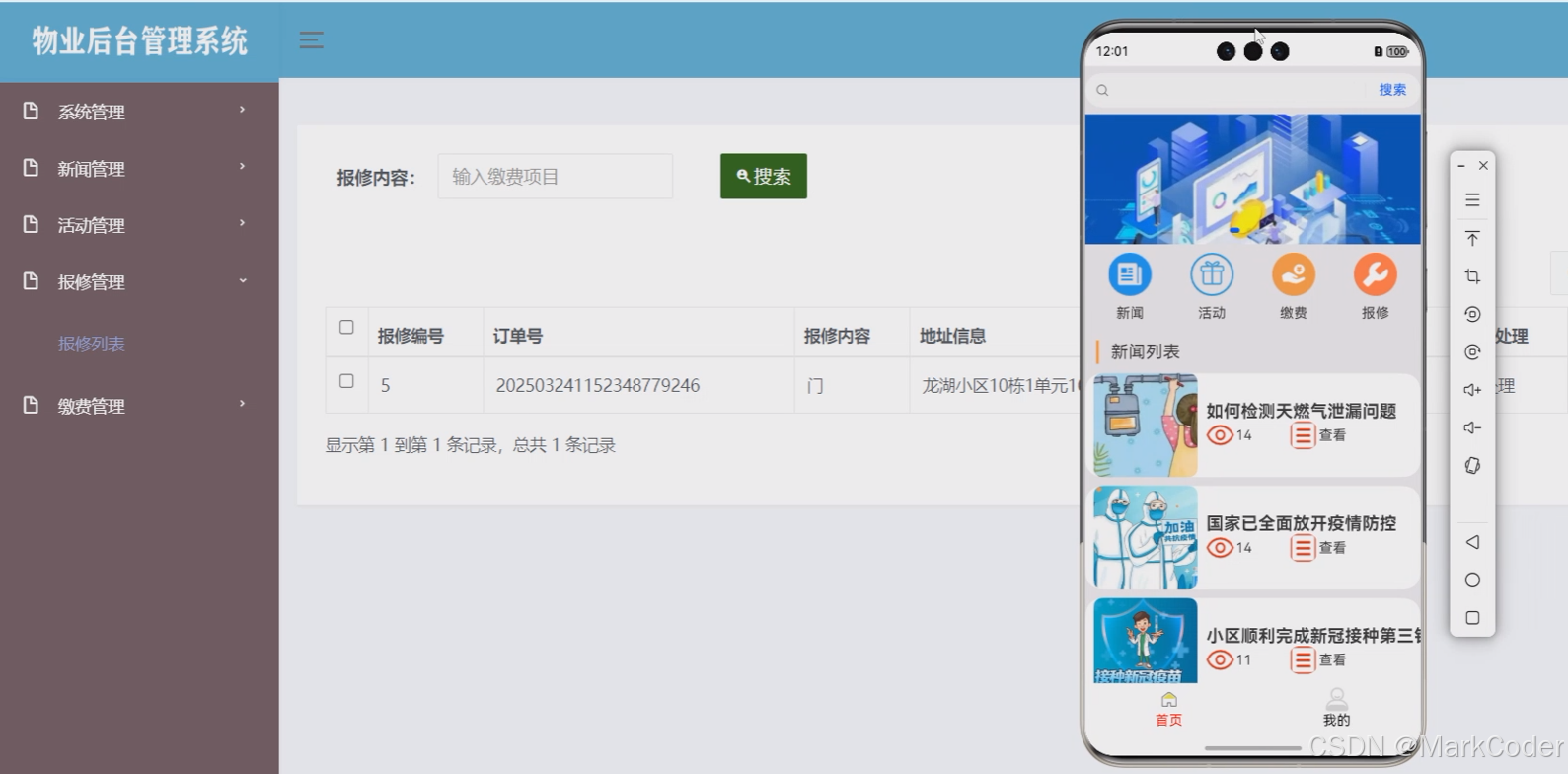
Task: Tap the 报修 wrench icon in phone app
Action: (1375, 274)
